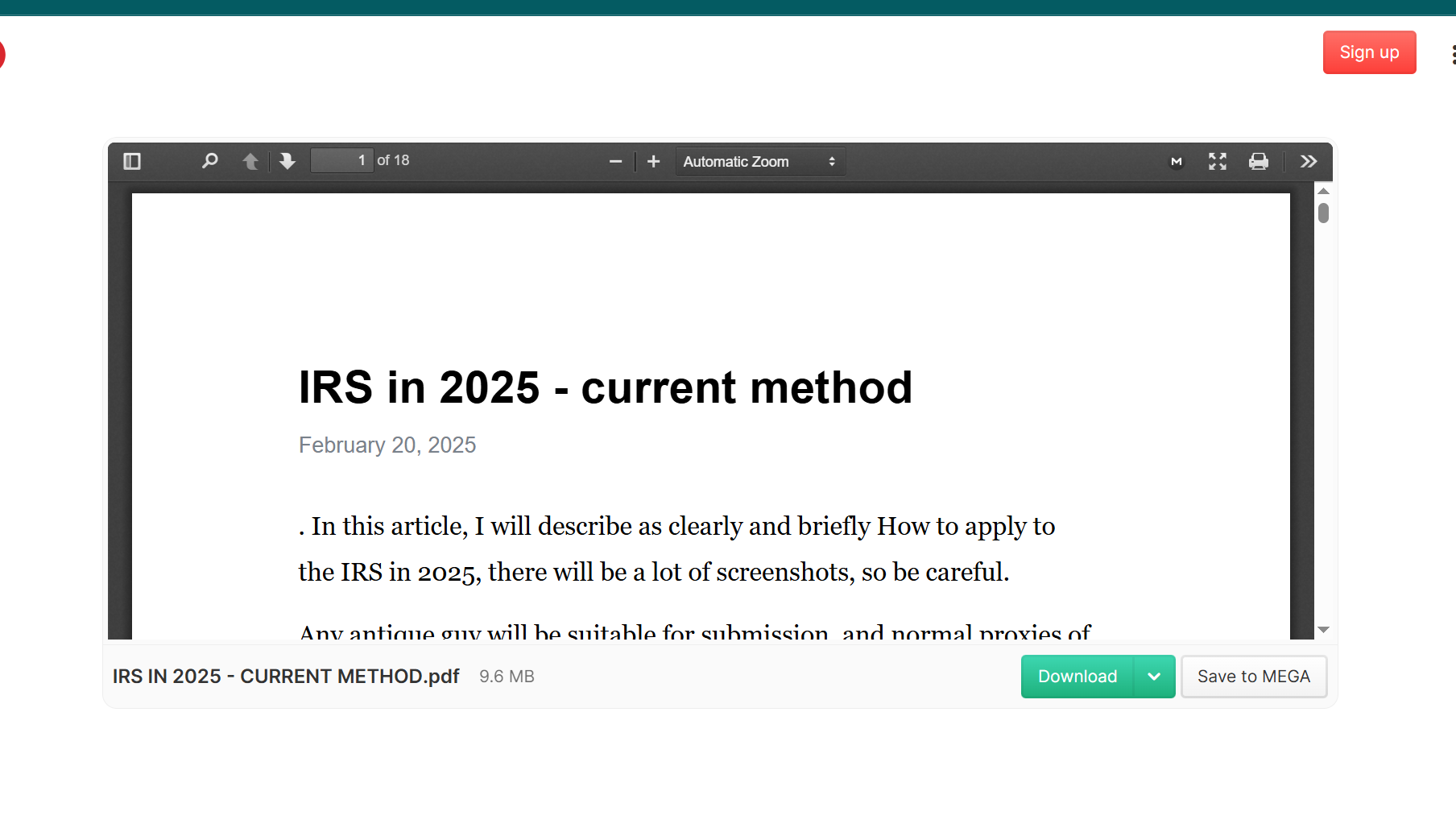The height and width of the screenshot is (828, 1456).
Task: Open the search tool to find text
Action: click(209, 161)
